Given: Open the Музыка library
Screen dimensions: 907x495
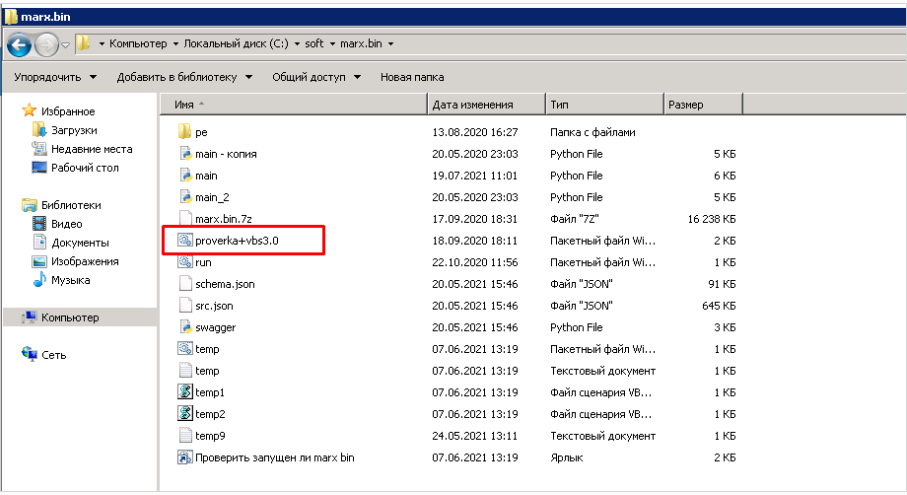Looking at the screenshot, I should coord(71,280).
